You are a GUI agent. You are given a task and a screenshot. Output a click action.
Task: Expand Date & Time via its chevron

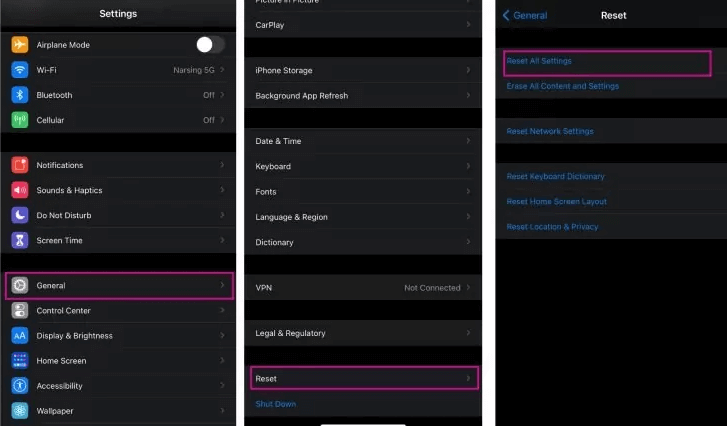[x=468, y=141]
